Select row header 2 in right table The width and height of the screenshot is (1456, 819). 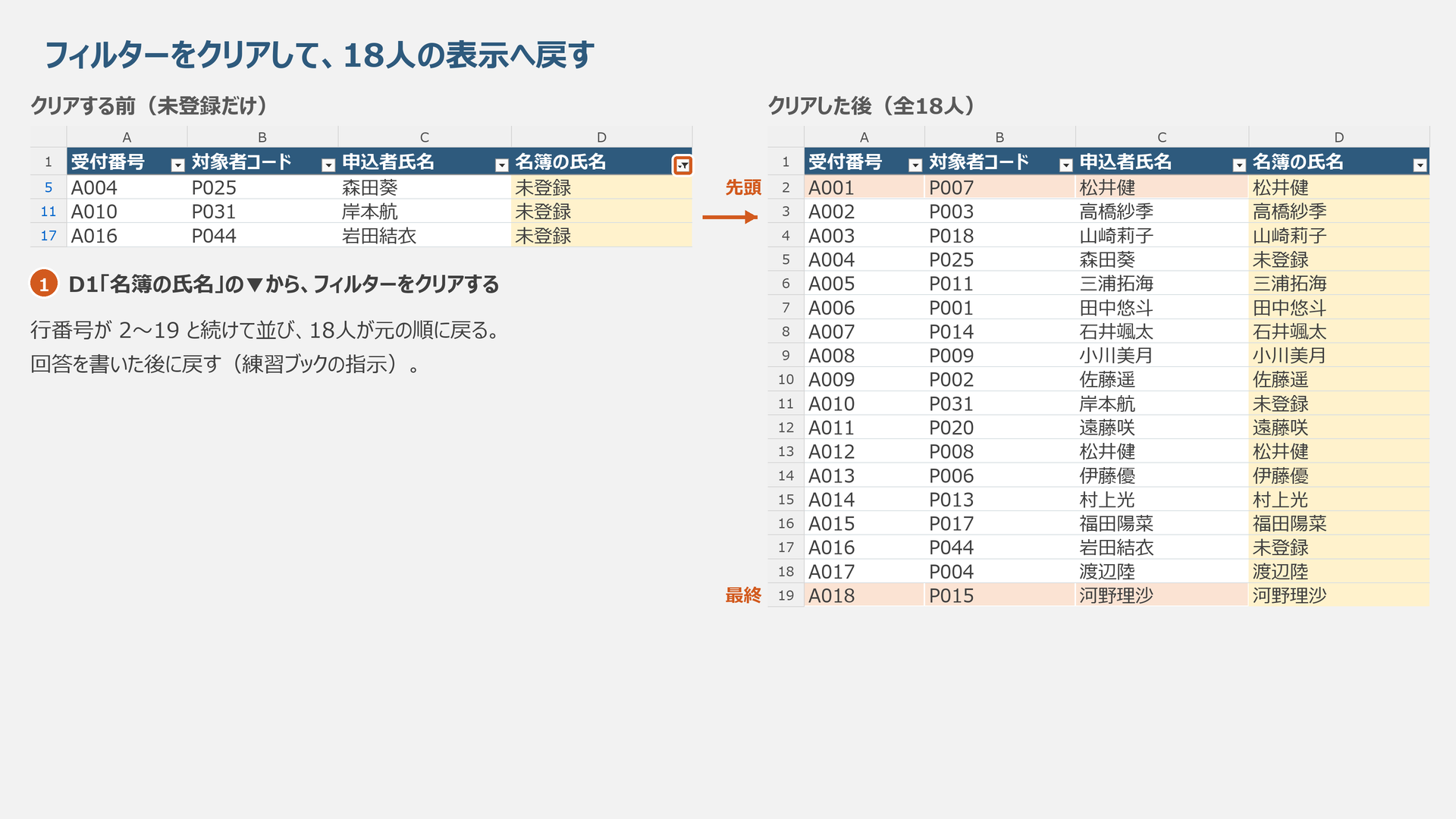coord(786,187)
